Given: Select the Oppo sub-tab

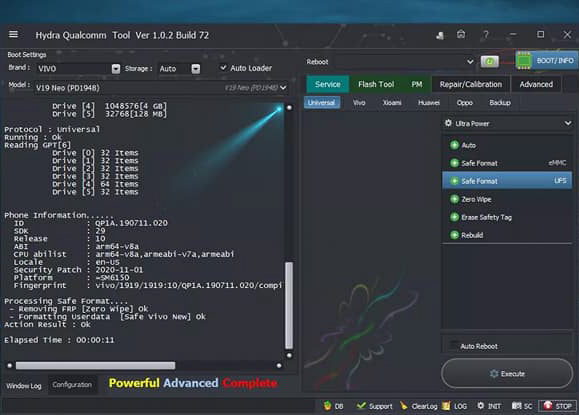Looking at the screenshot, I should point(465,103).
